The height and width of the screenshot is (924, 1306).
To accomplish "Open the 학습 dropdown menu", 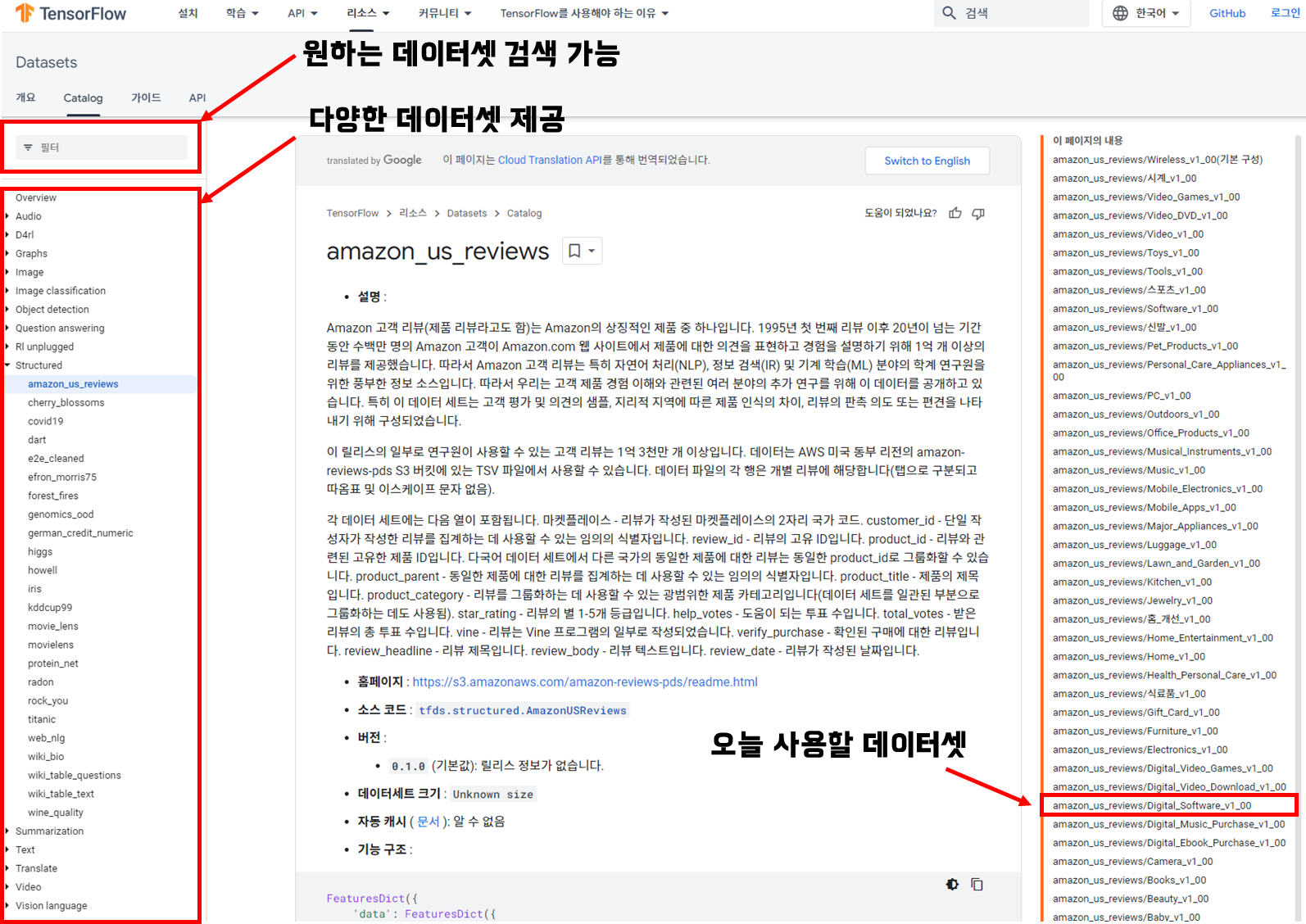I will tap(243, 13).
